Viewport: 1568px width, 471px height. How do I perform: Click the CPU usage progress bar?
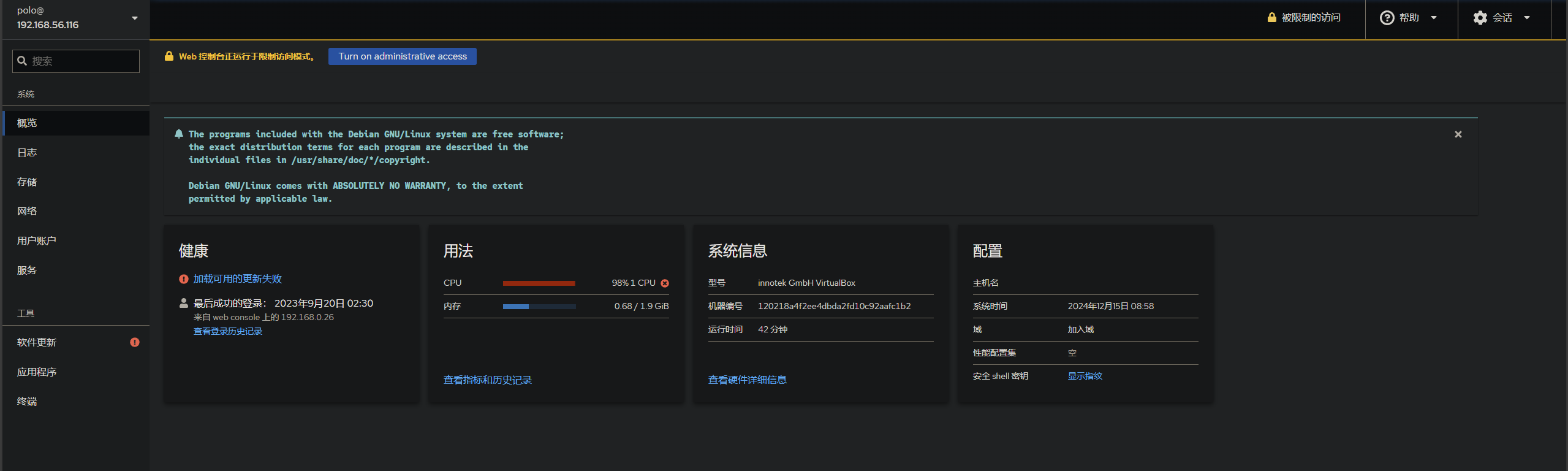539,283
